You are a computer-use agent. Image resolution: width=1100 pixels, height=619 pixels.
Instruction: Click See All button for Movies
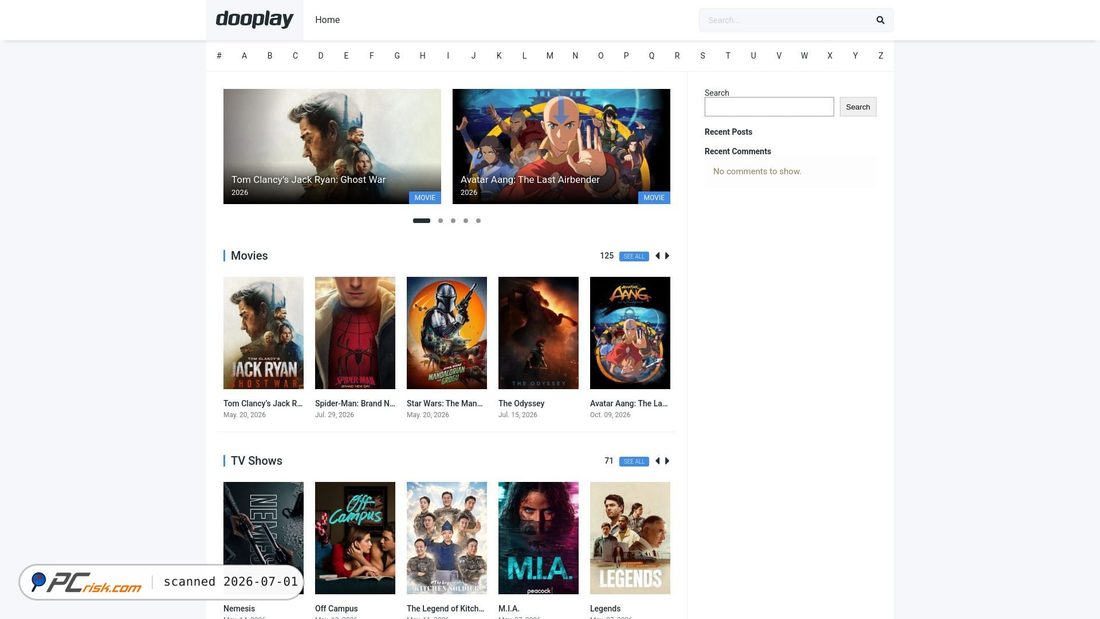click(633, 256)
